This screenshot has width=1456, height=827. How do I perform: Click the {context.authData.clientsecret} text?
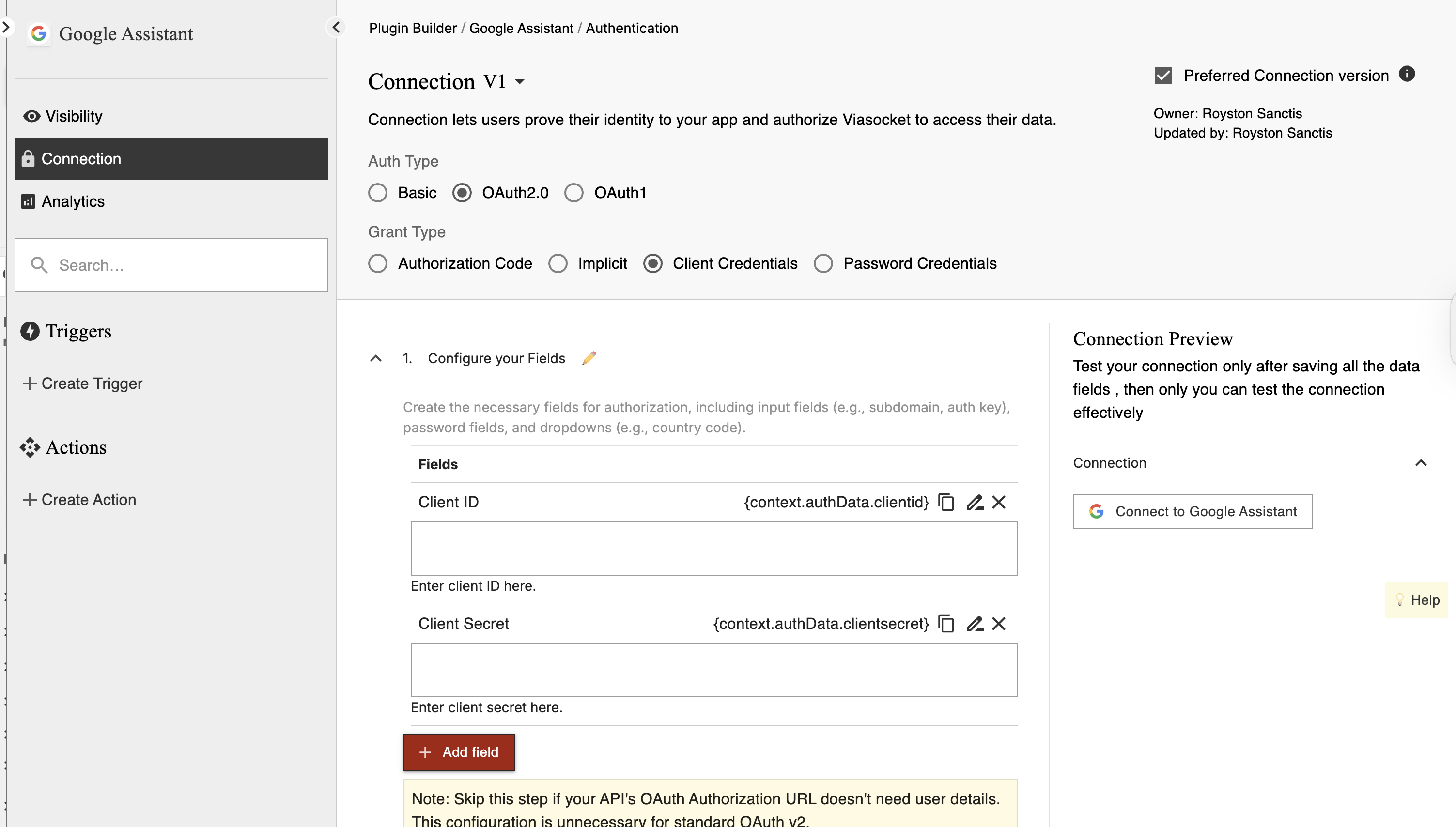pos(821,624)
